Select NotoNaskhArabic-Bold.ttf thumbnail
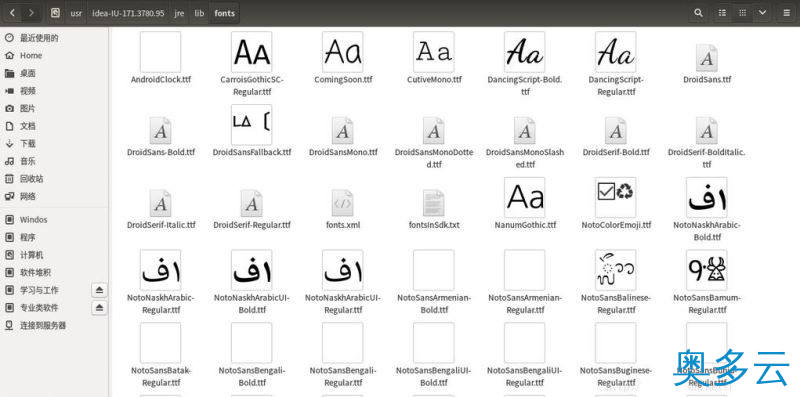This screenshot has height=397, width=800. (707, 197)
